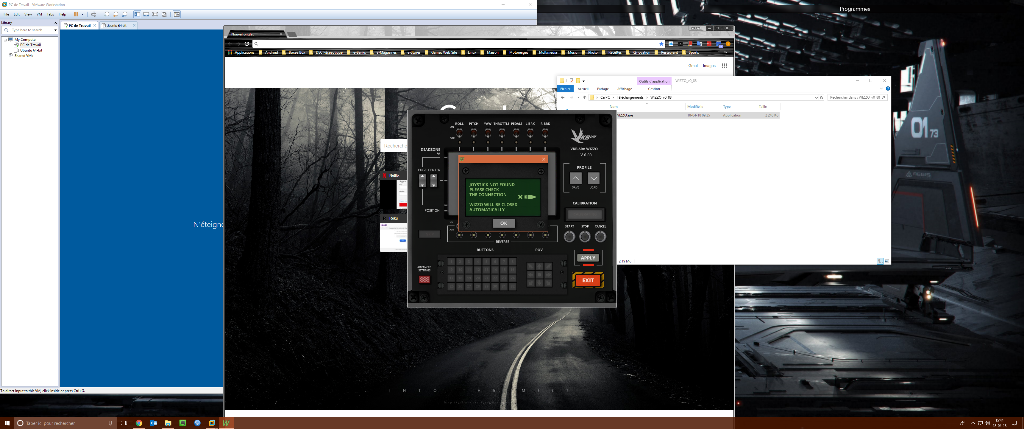Click the second deadzone stepper control
This screenshot has height=429, width=1024.
[434, 180]
